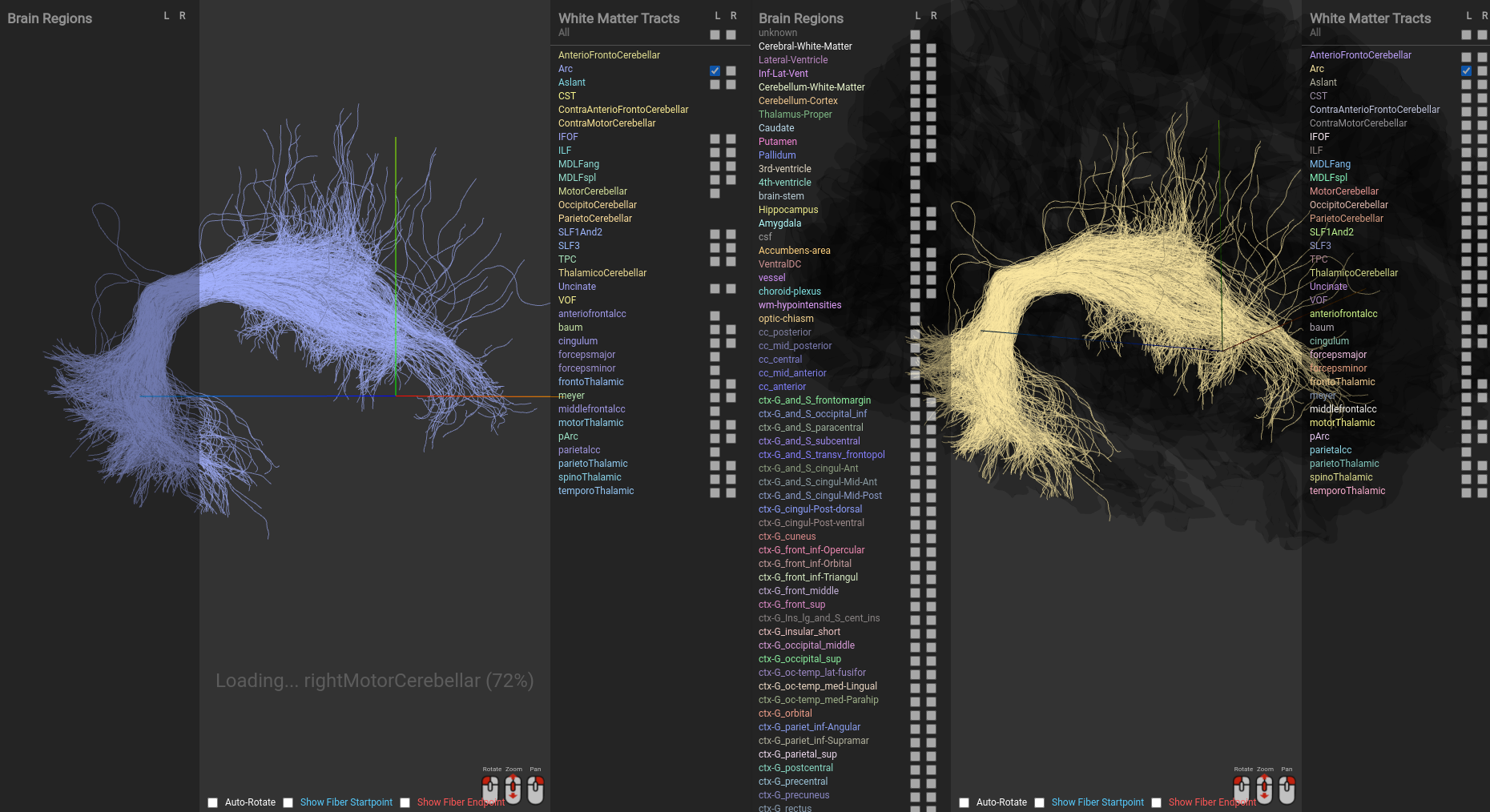Click the Pan mouse icon below the right viewer
This screenshot has width=1490, height=812.
pos(1287,790)
